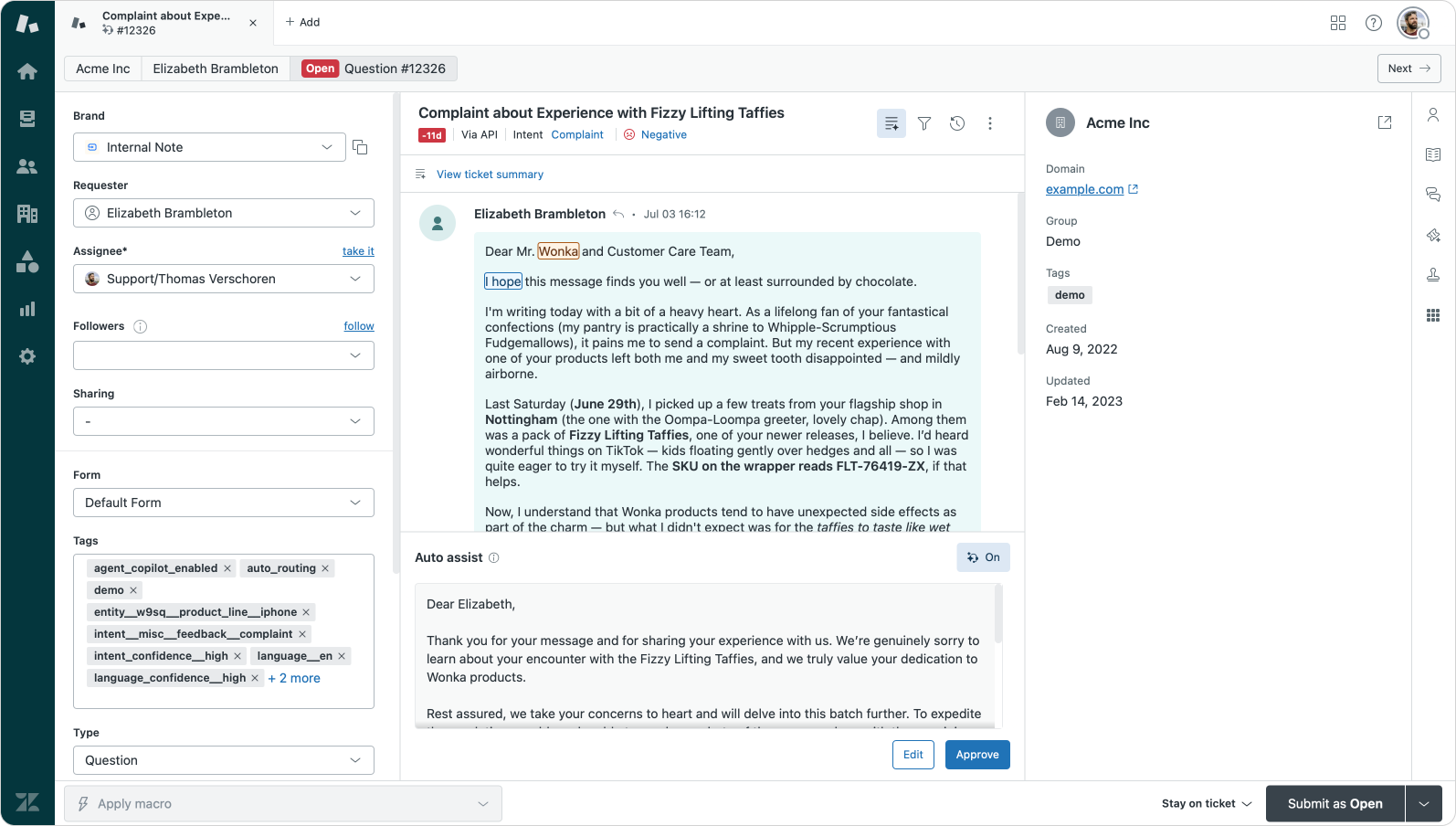Open the user profile avatar
Viewport: 1456px width, 826px height.
click(x=1413, y=23)
